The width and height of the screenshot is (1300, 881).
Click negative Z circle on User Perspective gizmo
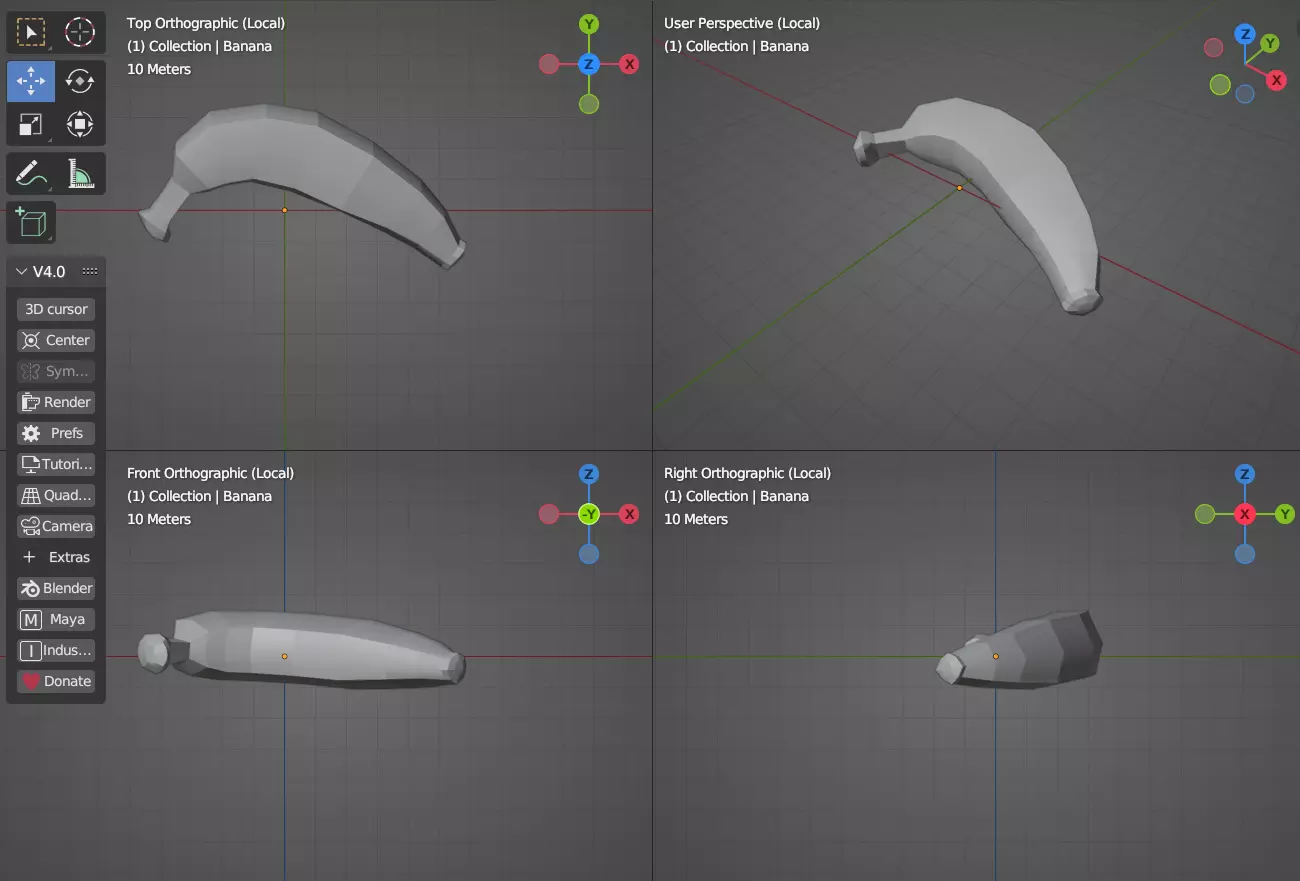(x=1245, y=94)
